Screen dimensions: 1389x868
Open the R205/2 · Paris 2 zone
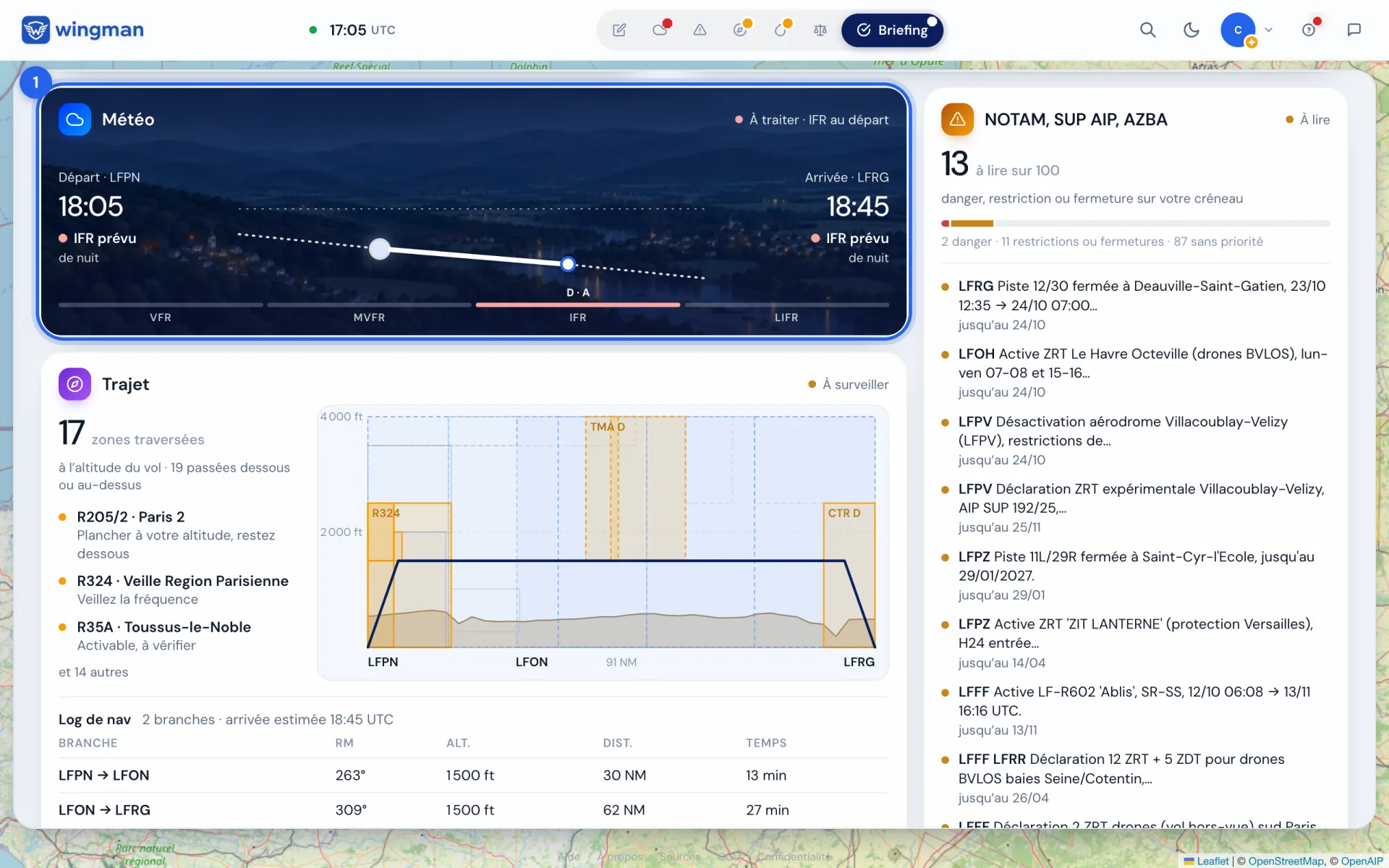[x=176, y=535]
